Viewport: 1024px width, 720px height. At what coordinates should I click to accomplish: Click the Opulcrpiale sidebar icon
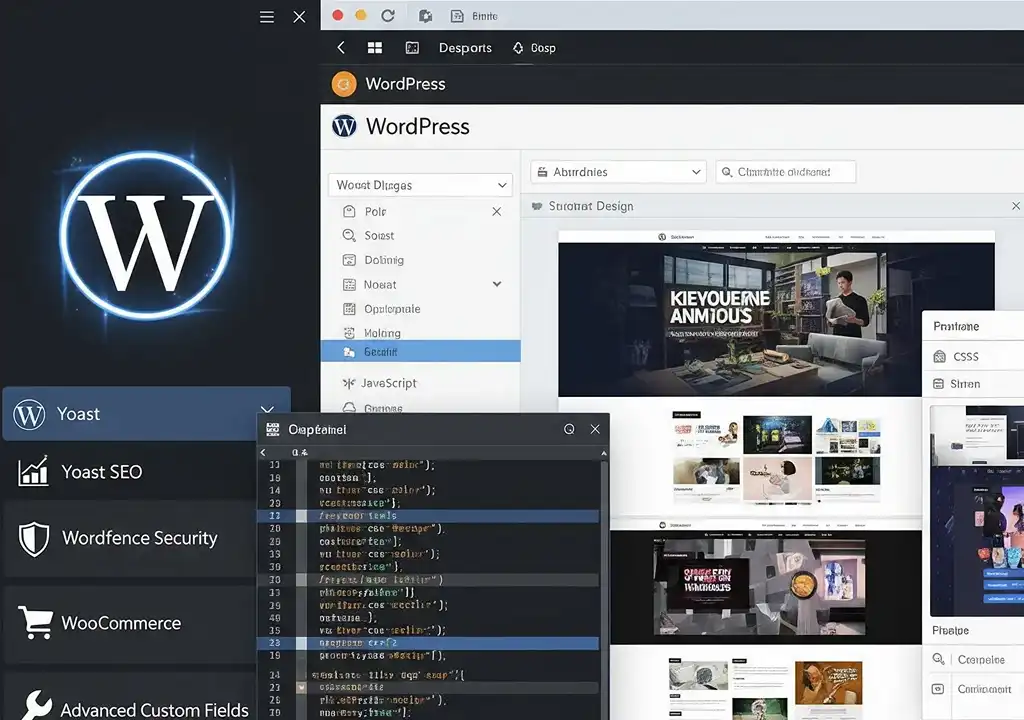click(x=349, y=308)
